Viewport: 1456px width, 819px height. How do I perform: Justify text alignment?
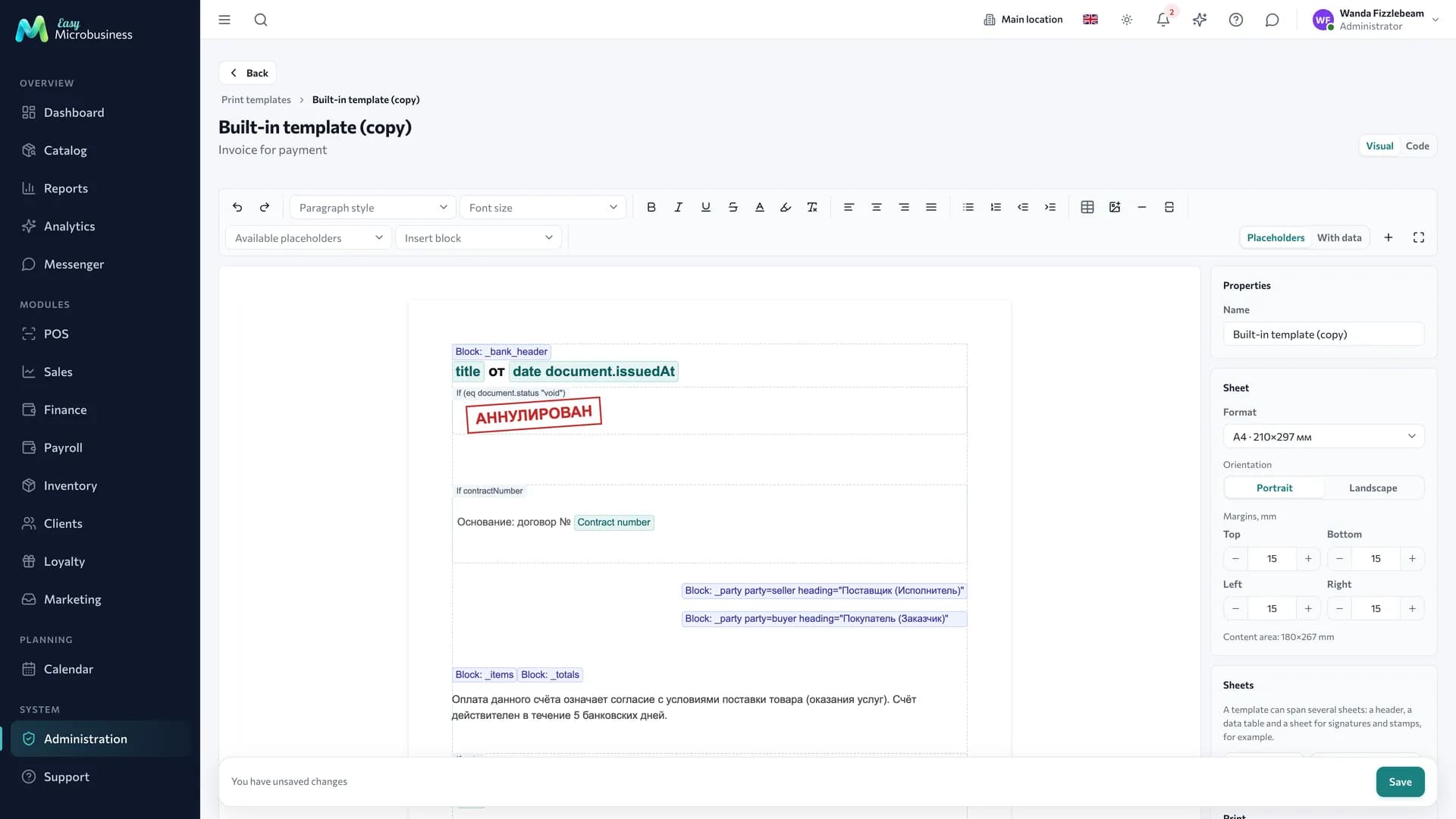930,207
